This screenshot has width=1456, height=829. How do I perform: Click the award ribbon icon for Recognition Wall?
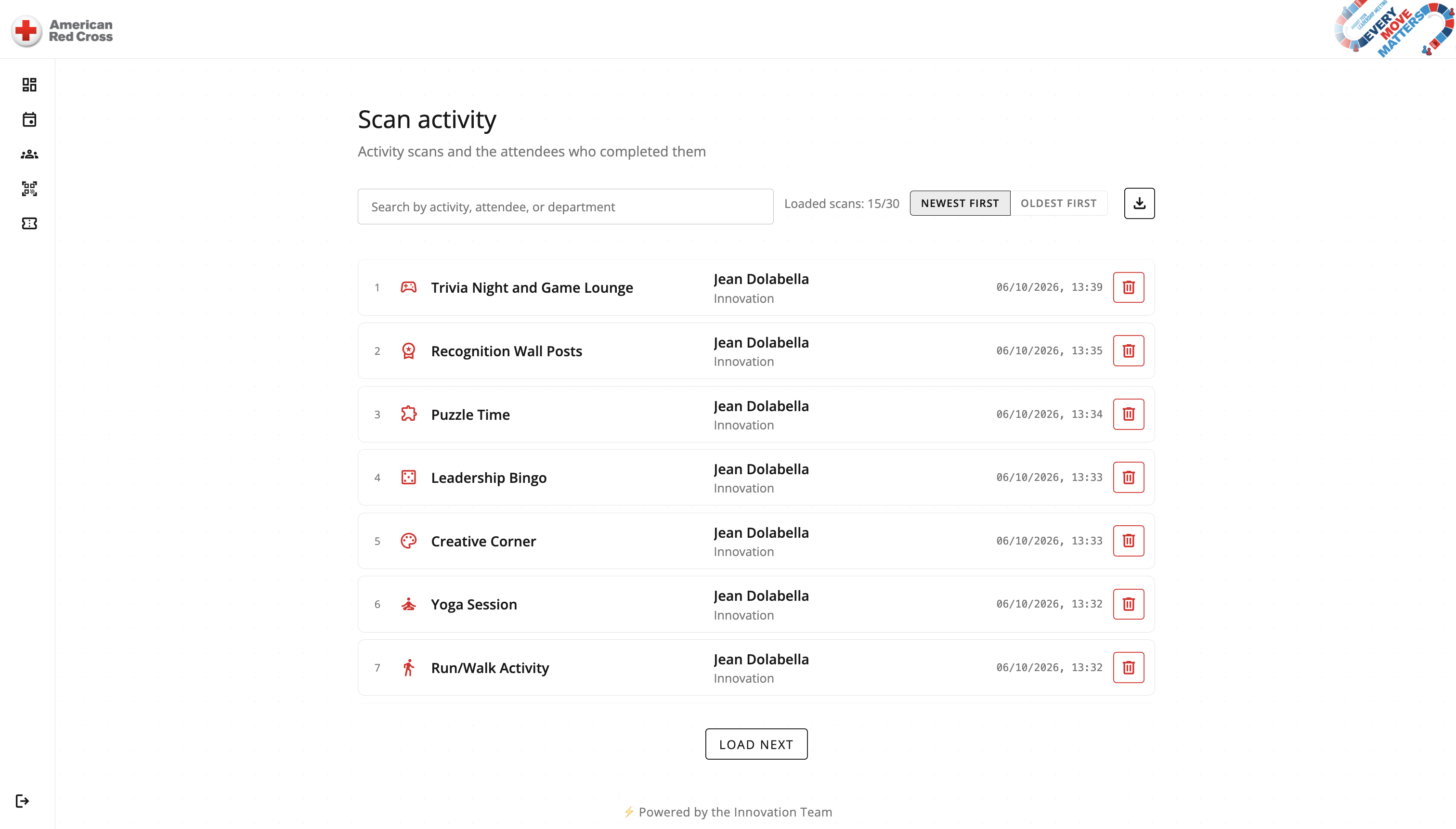408,351
